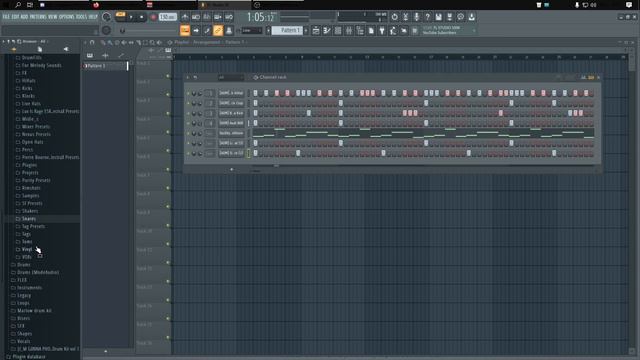Expand the Vinyl folder in browser

click(x=27, y=249)
